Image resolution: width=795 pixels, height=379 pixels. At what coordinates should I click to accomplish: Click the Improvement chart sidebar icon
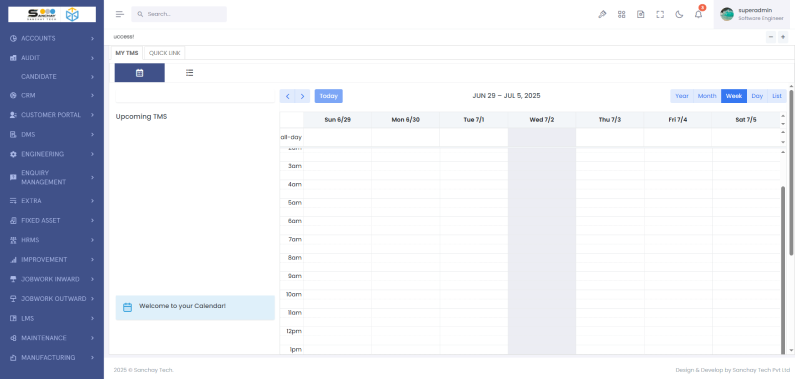point(13,260)
